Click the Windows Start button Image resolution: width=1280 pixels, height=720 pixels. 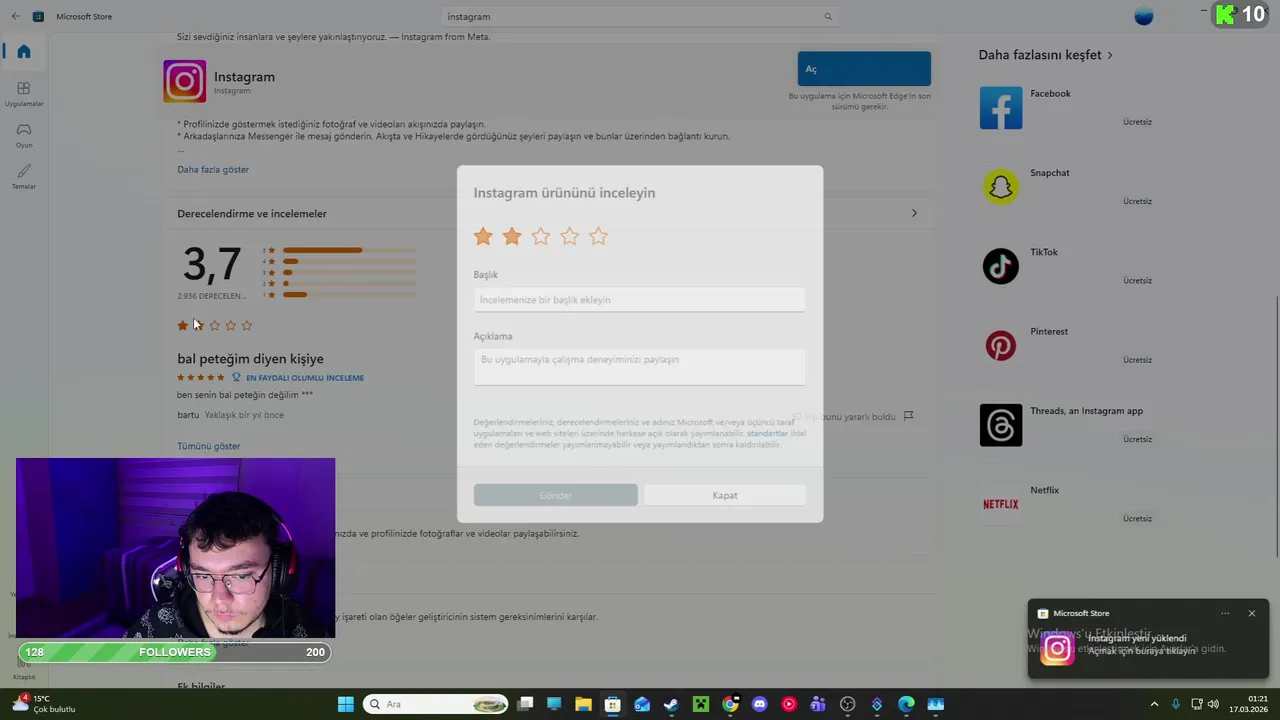tap(345, 704)
